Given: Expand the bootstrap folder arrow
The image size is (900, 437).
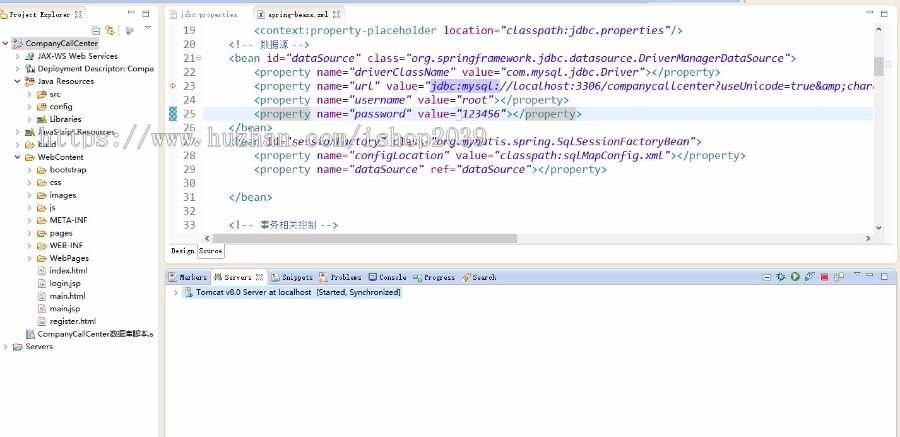Looking at the screenshot, I should pos(29,170).
